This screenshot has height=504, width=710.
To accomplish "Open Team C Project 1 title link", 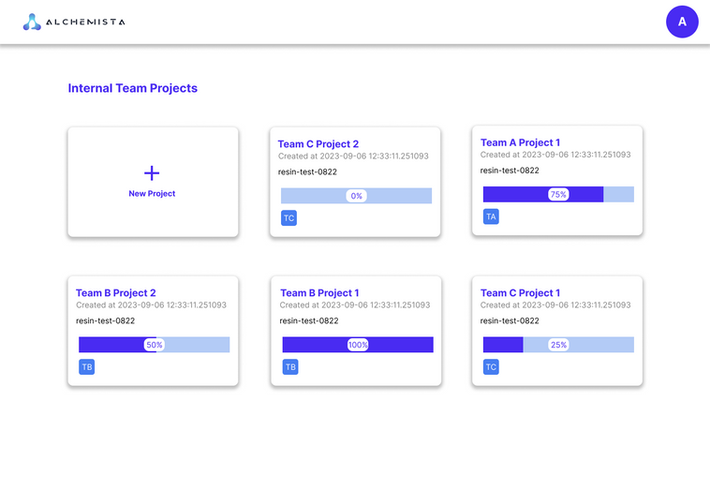I will [x=520, y=293].
